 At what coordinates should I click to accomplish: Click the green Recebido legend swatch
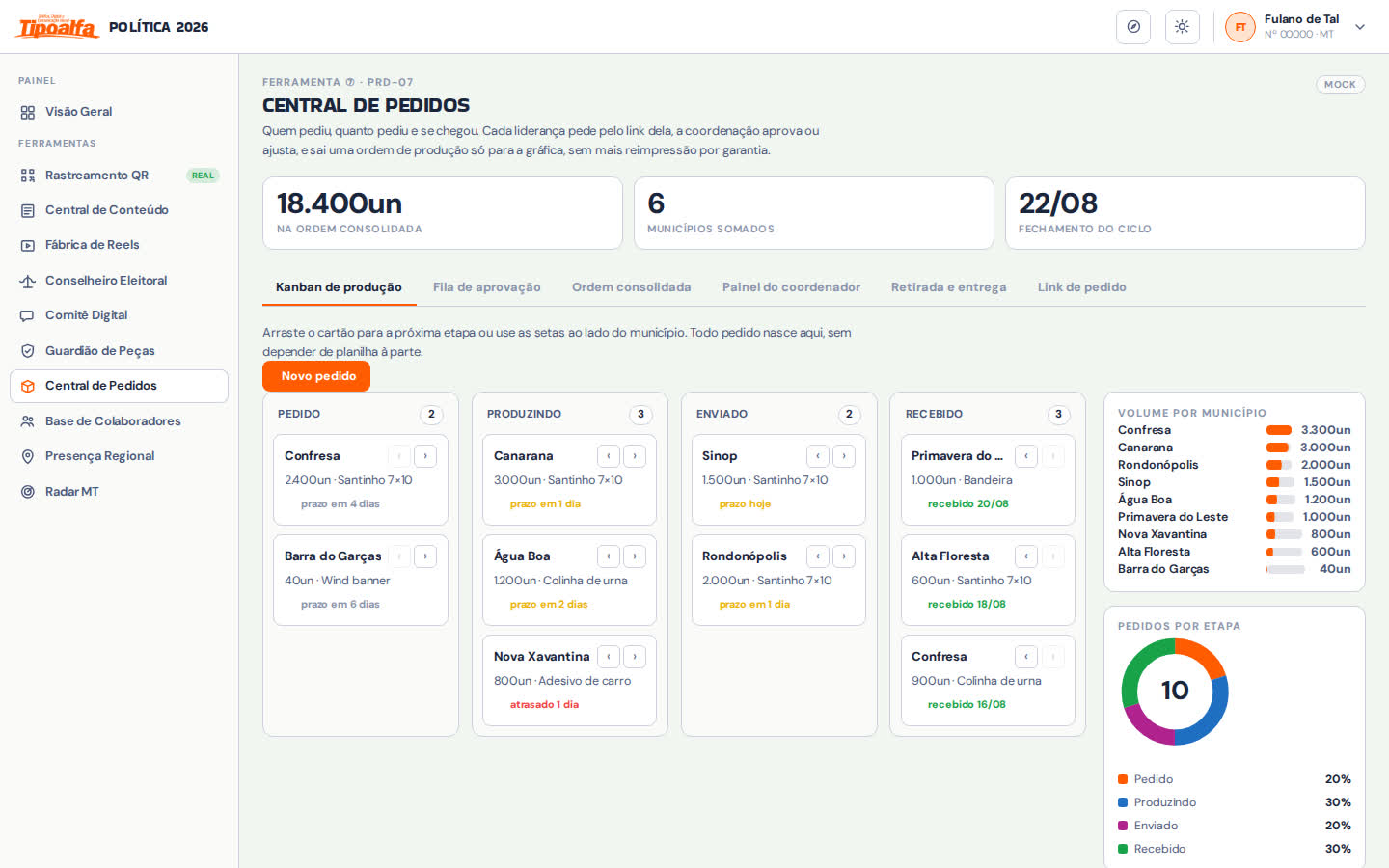(1123, 849)
